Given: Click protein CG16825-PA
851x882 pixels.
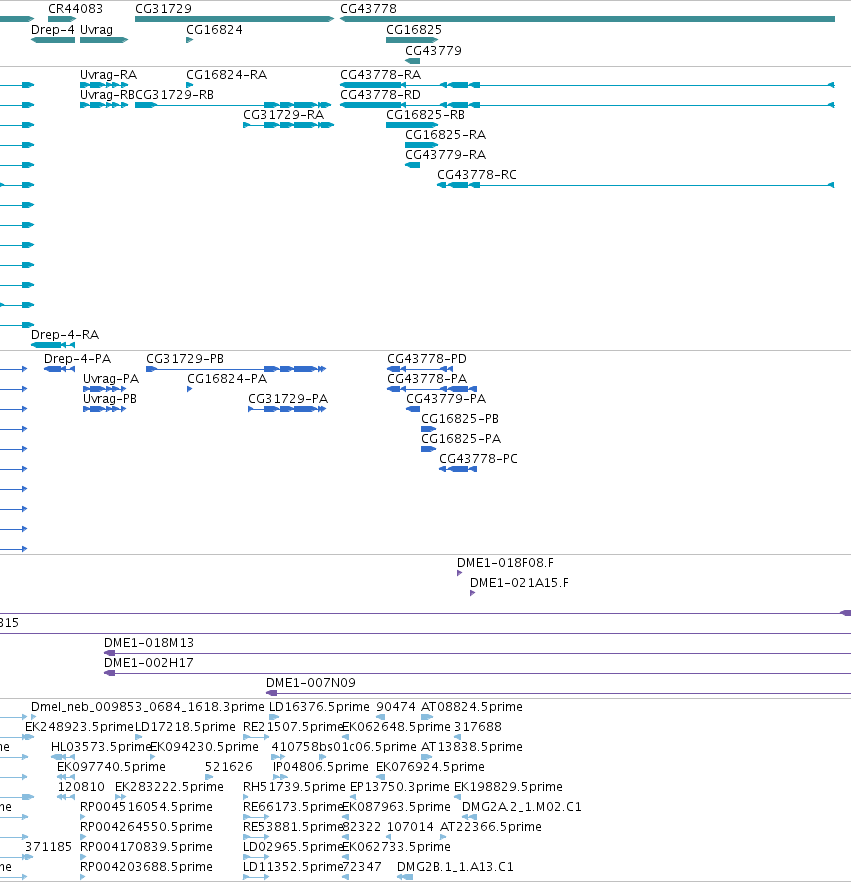Looking at the screenshot, I should tap(429, 449).
